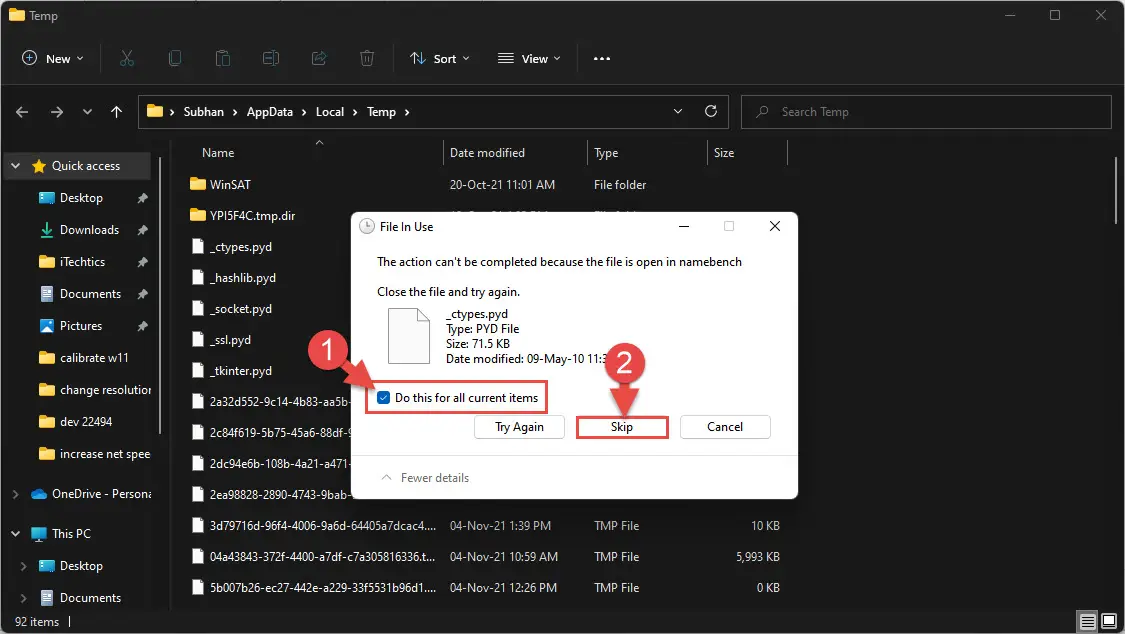Select the _tkinter.pyd file
Screen dimensions: 1125x634
[241, 371]
